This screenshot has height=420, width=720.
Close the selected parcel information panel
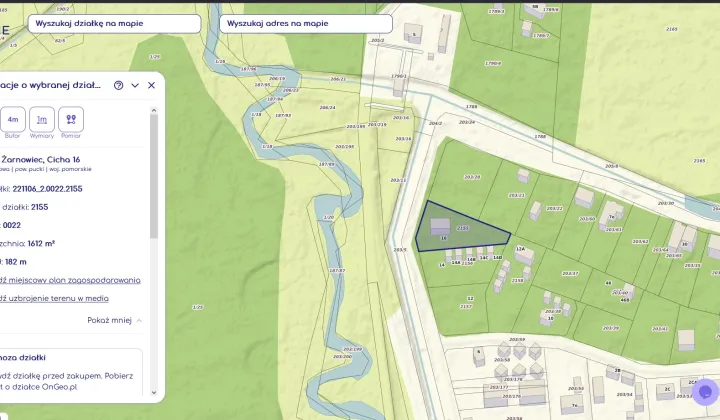click(152, 85)
